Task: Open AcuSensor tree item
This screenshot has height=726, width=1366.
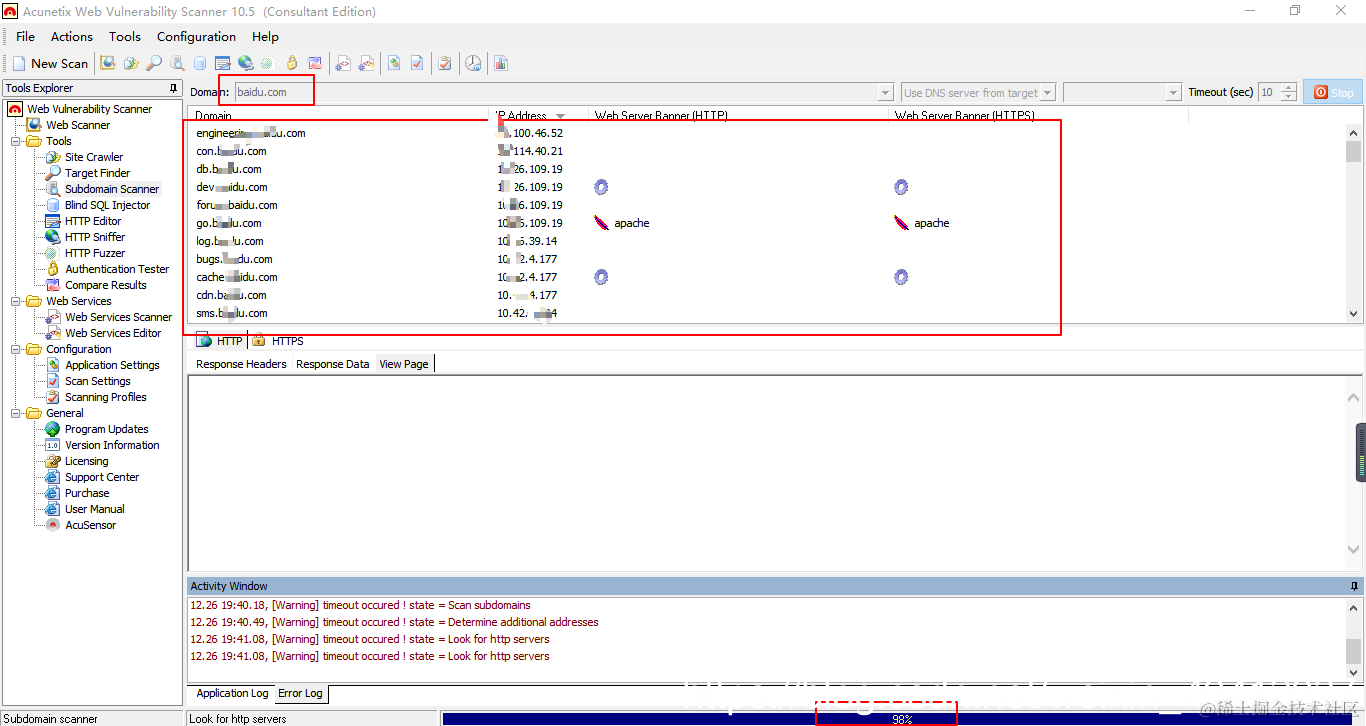Action: coord(90,525)
